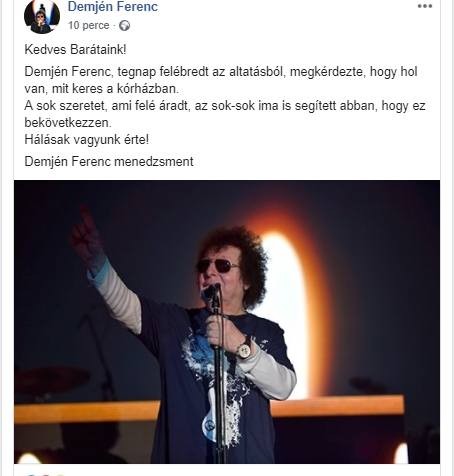454x476 pixels.
Task: Click the singer's sunglasses in the photo
Action: pos(218,266)
